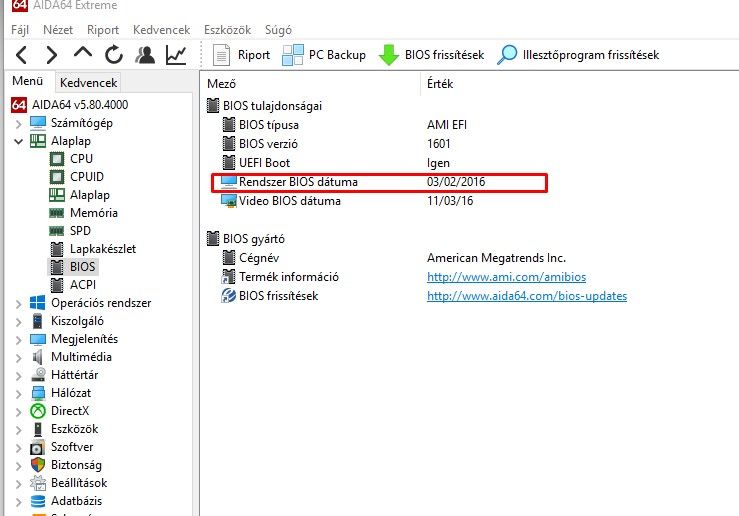This screenshot has height=516, width=739.
Task: Click the Multimédia speaker icon
Action: [38, 357]
